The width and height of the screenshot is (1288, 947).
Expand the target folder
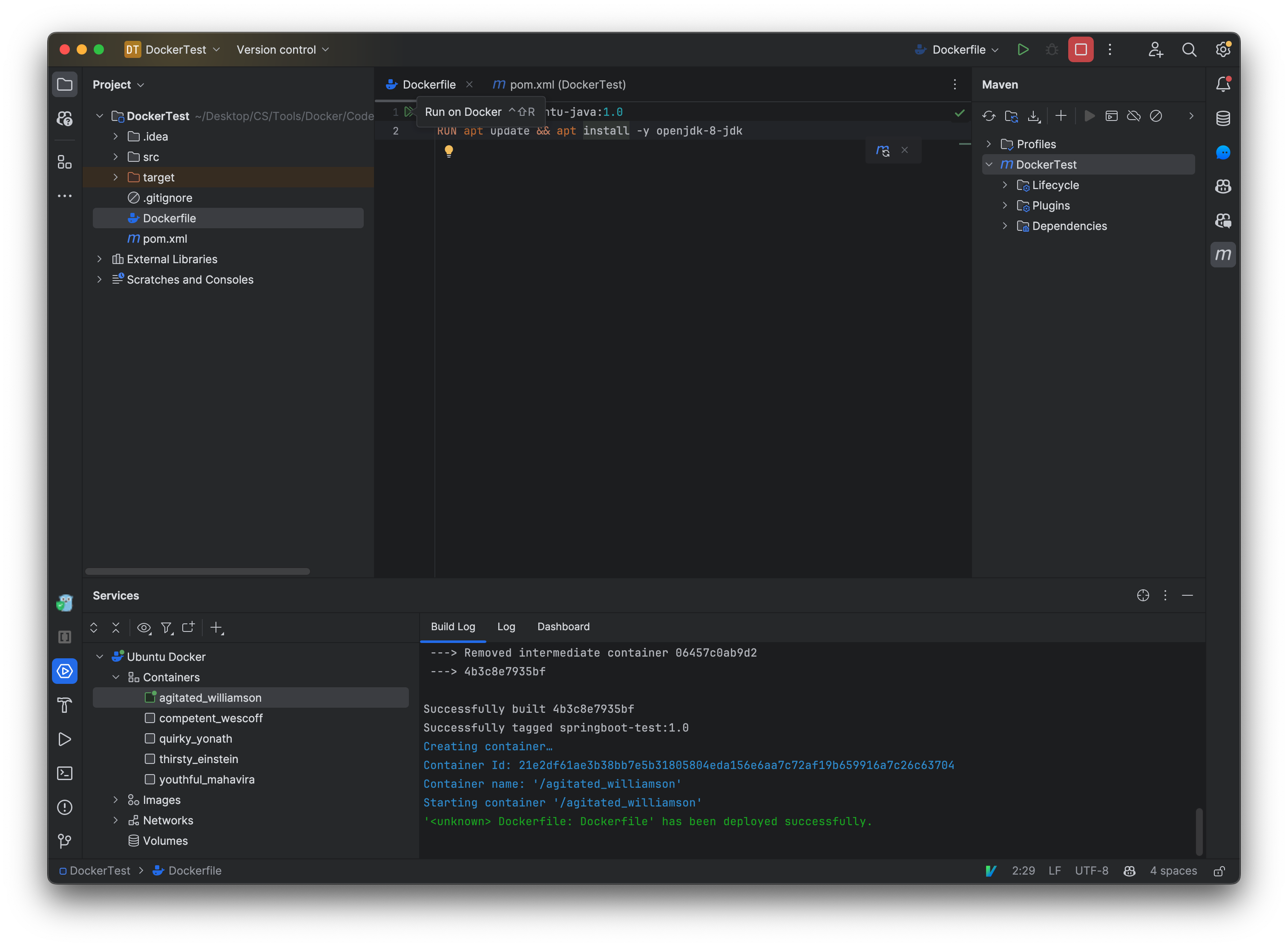coord(115,178)
